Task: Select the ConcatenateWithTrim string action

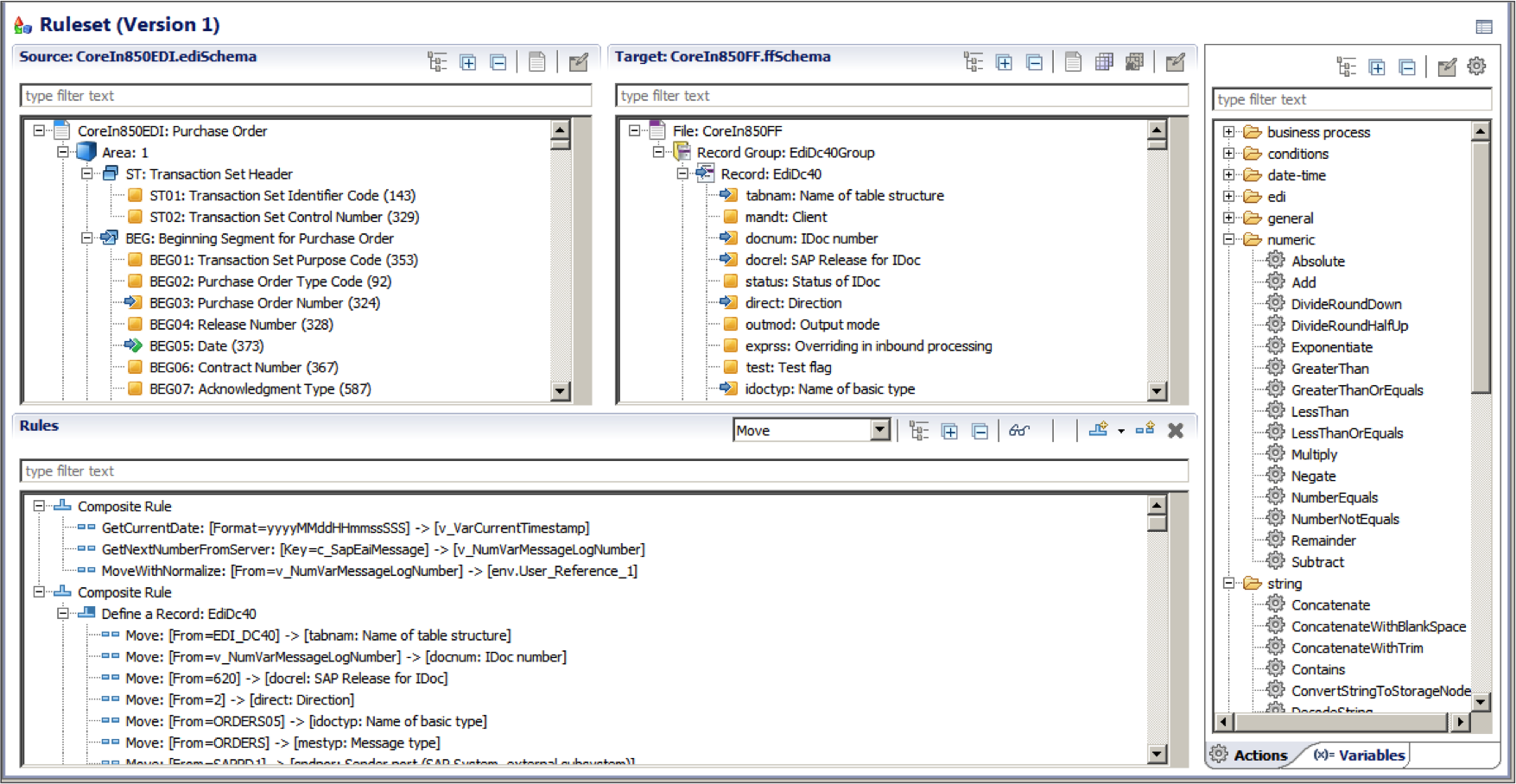Action: 1357,648
